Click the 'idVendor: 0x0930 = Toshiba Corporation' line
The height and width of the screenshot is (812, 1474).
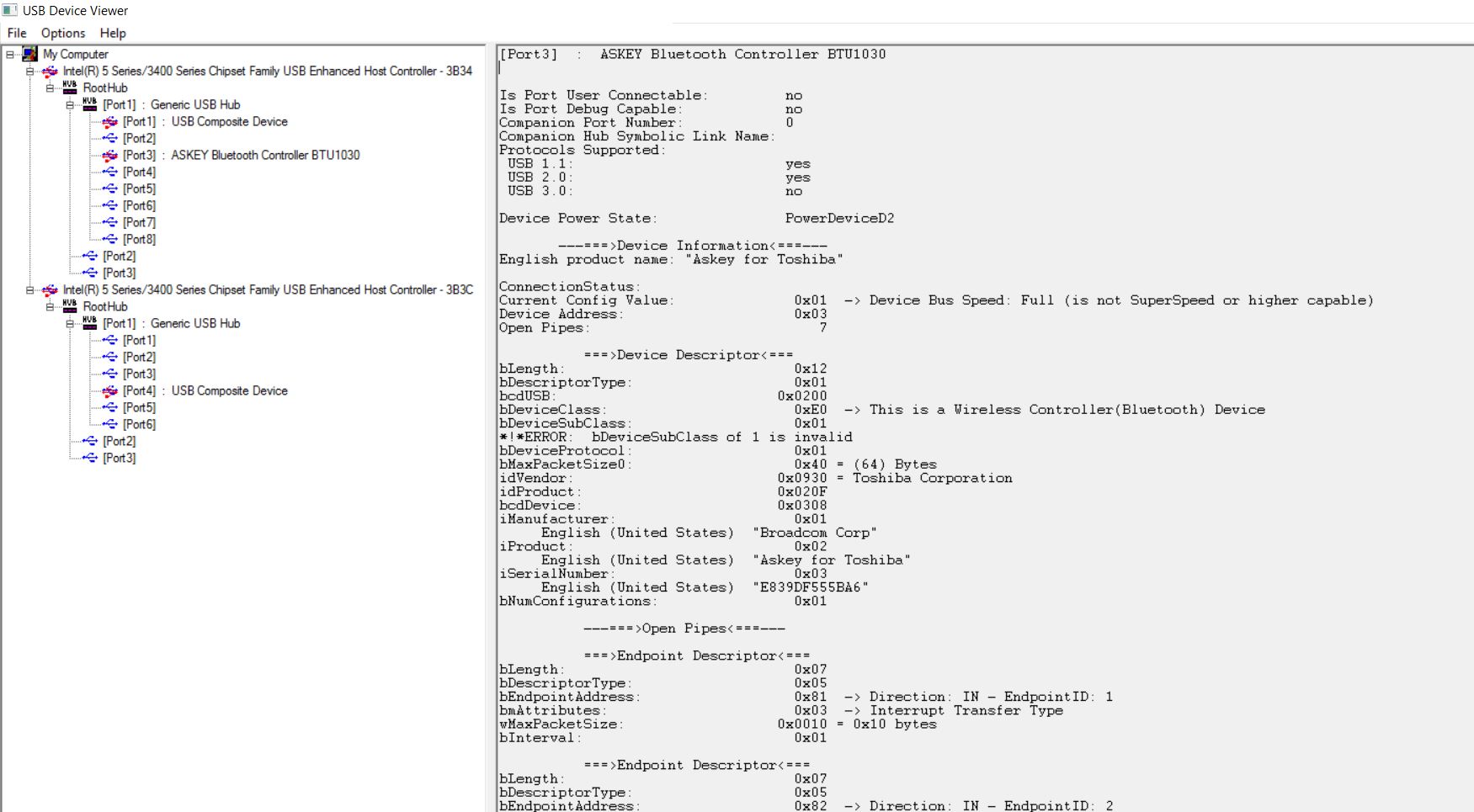(x=755, y=478)
